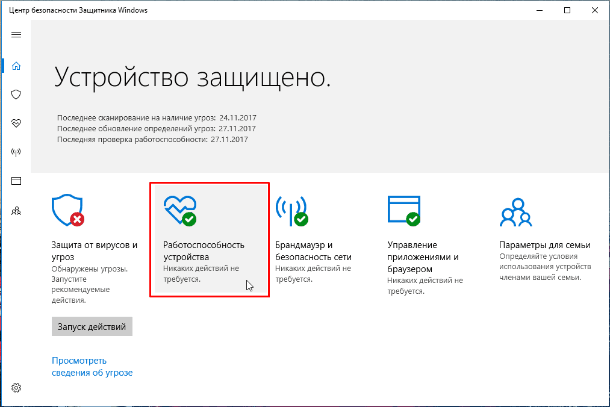Open the hamburger navigation menu

(x=16, y=35)
